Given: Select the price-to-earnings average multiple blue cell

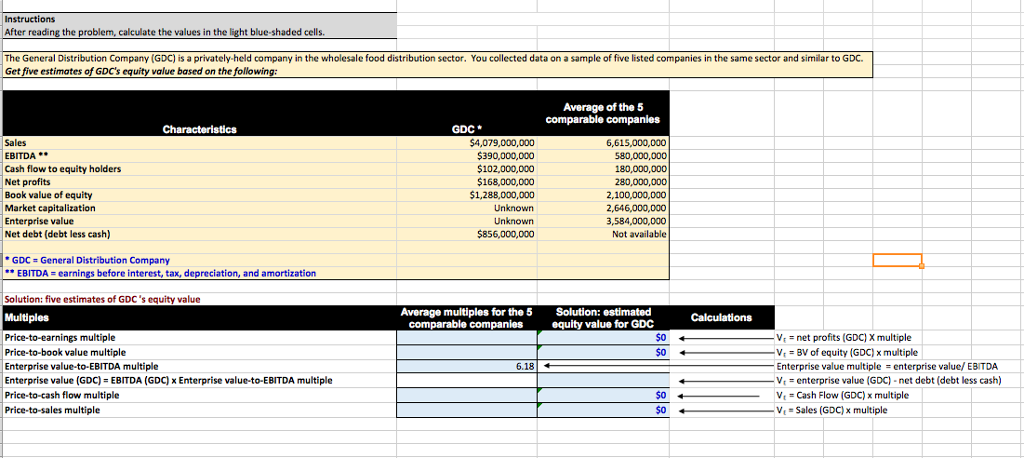Looking at the screenshot, I should tap(467, 338).
